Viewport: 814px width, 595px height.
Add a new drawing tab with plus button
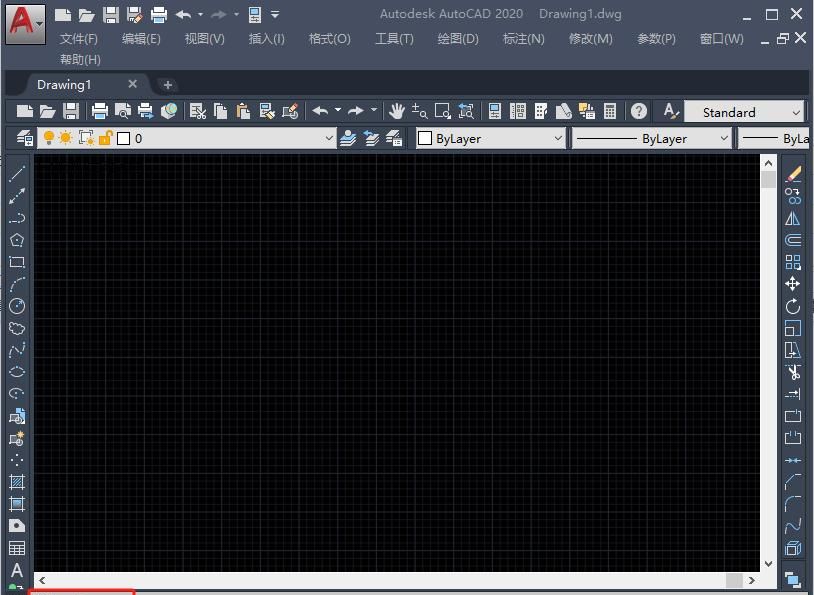pos(168,85)
